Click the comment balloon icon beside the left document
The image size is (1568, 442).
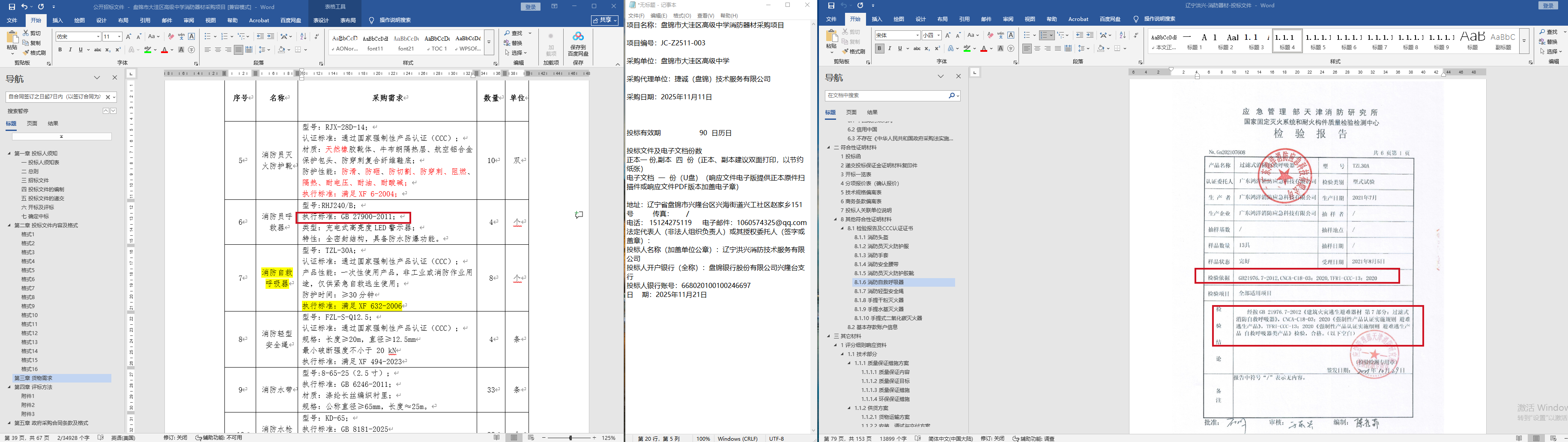579,215
